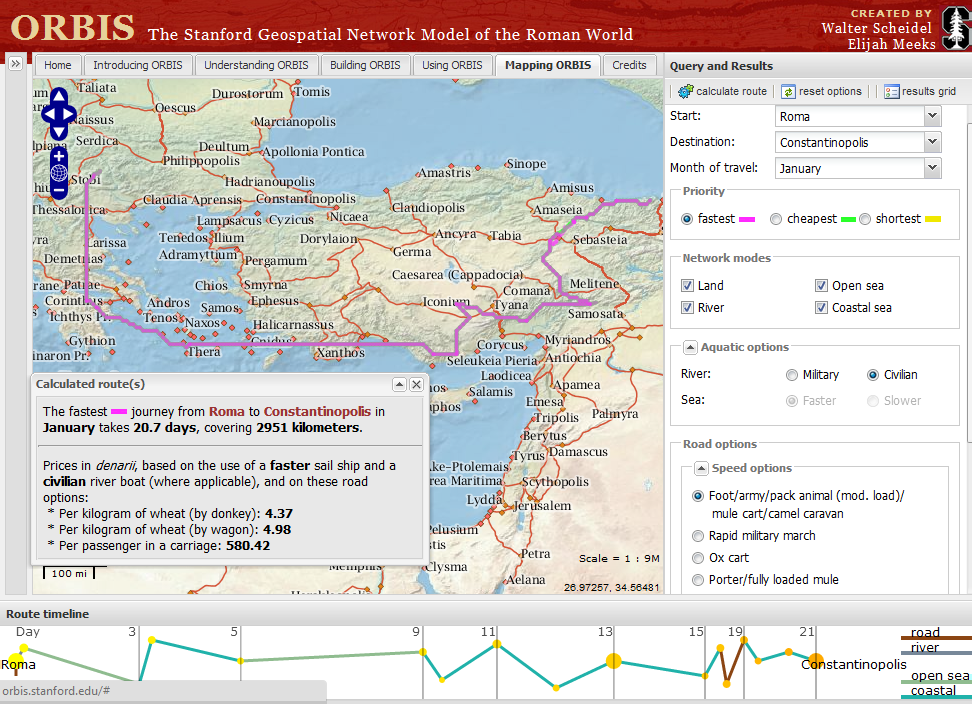Screen dimensions: 972x704
Task: Click the magenta fastest color swatch
Action: tap(747, 219)
